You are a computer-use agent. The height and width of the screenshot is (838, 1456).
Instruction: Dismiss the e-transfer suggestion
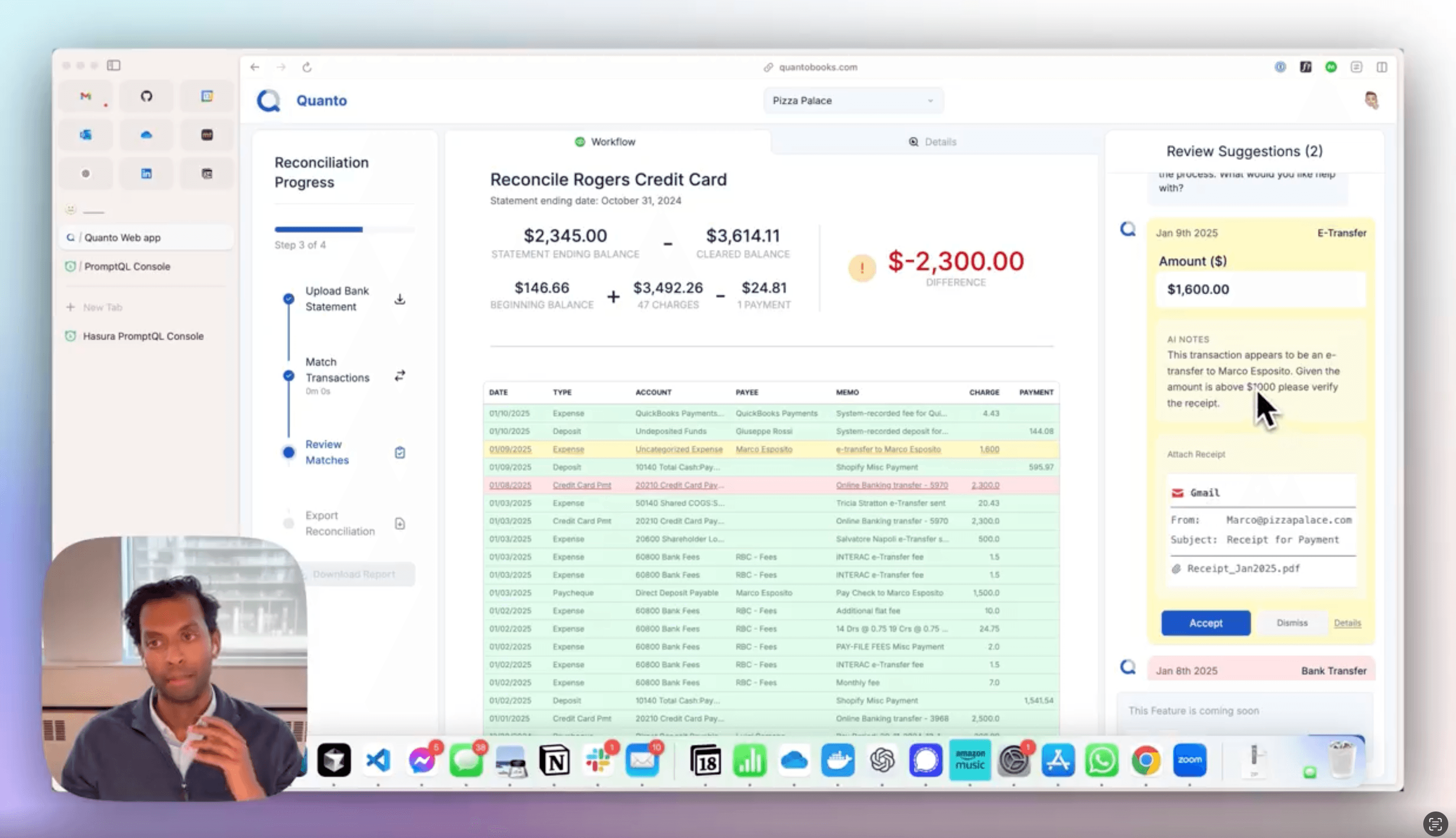click(x=1292, y=623)
